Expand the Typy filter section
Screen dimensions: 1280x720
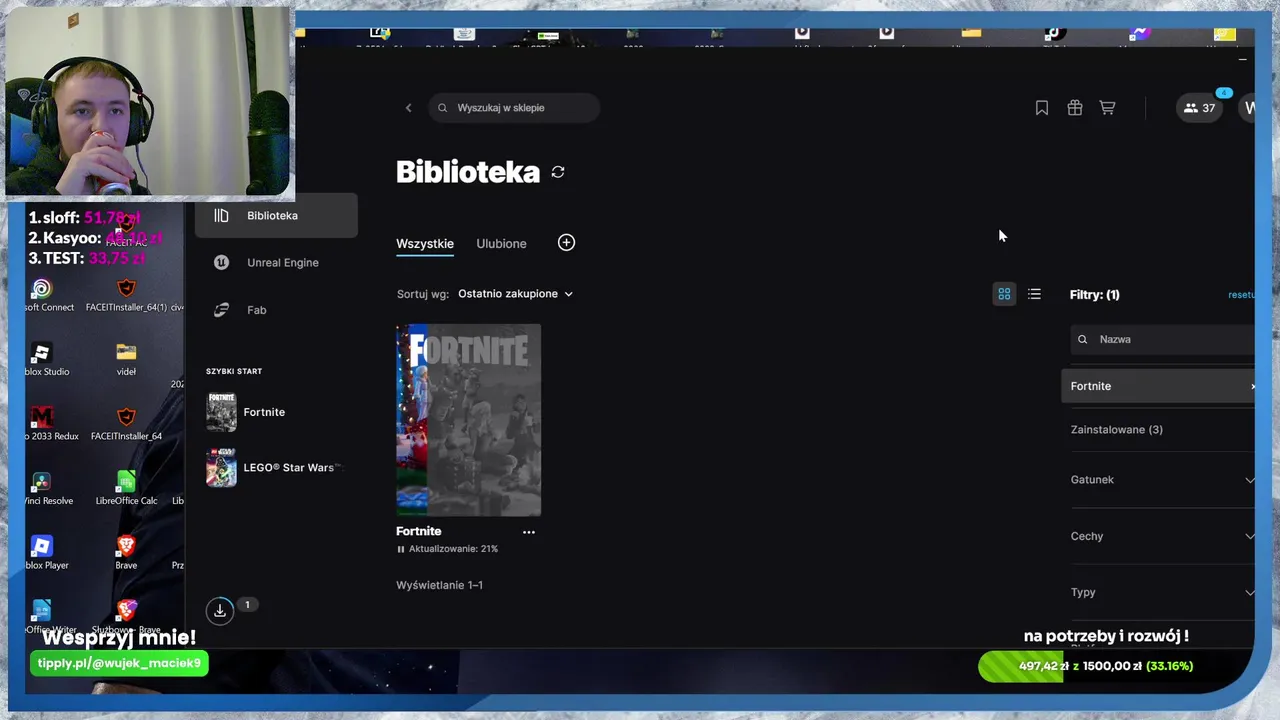click(x=1162, y=592)
